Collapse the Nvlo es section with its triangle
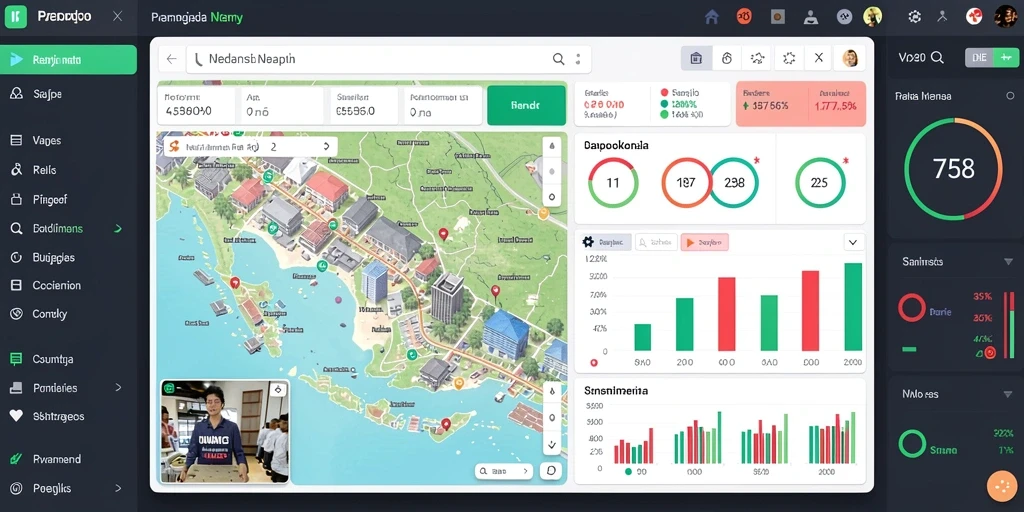Screen dimensions: 1024x512 (x=1008, y=394)
